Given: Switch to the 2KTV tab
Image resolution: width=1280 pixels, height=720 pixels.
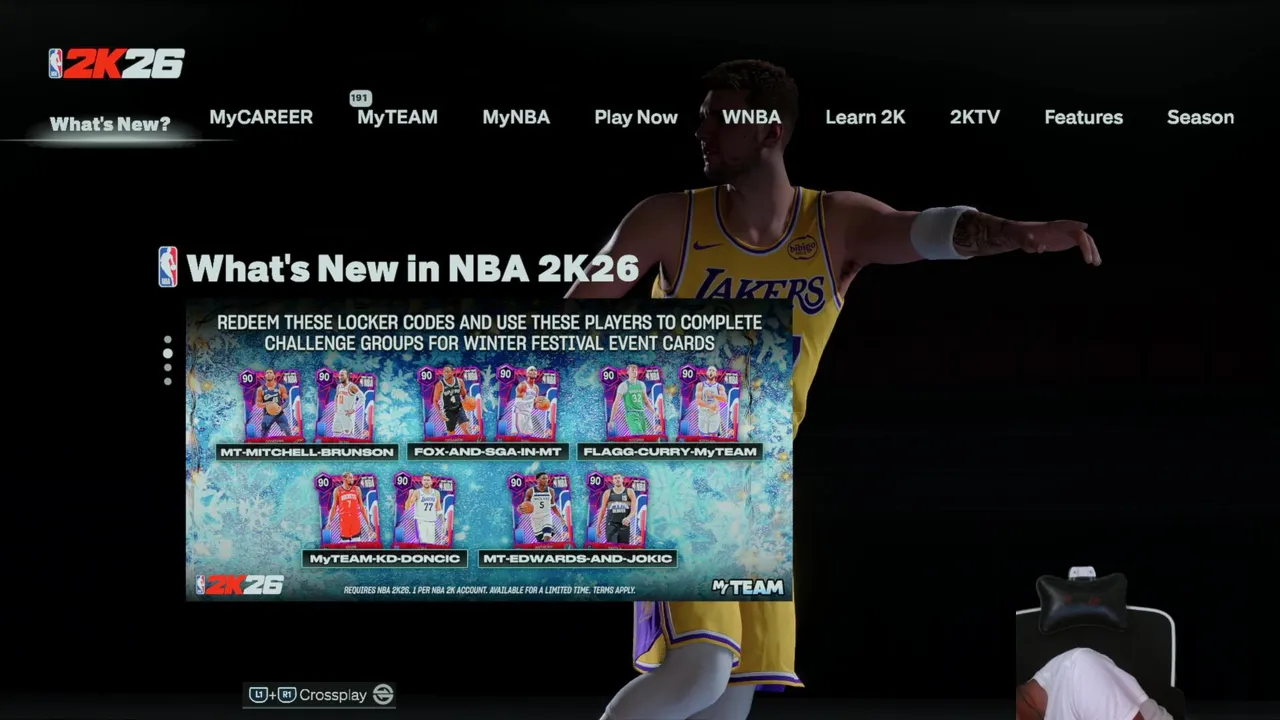Looking at the screenshot, I should click(x=975, y=117).
